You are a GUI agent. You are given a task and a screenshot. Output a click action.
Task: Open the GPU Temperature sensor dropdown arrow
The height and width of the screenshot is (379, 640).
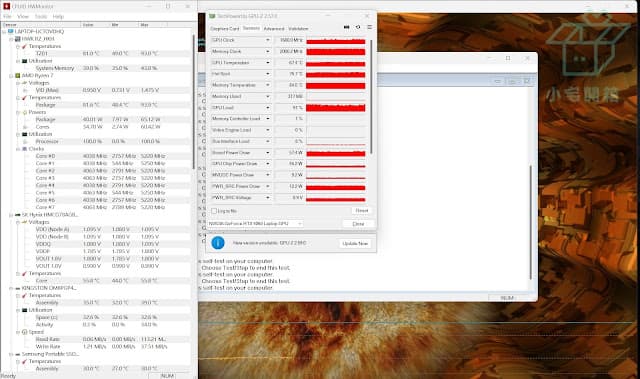tap(268, 63)
